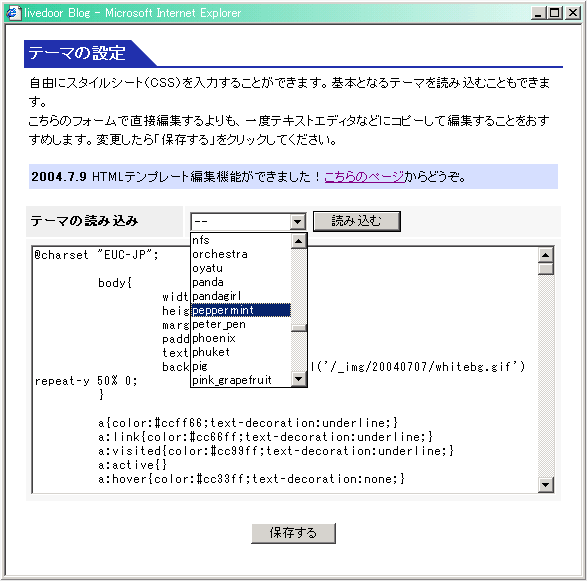Choose pig from theme list
Viewport: 587px width, 581px height.
241,366
